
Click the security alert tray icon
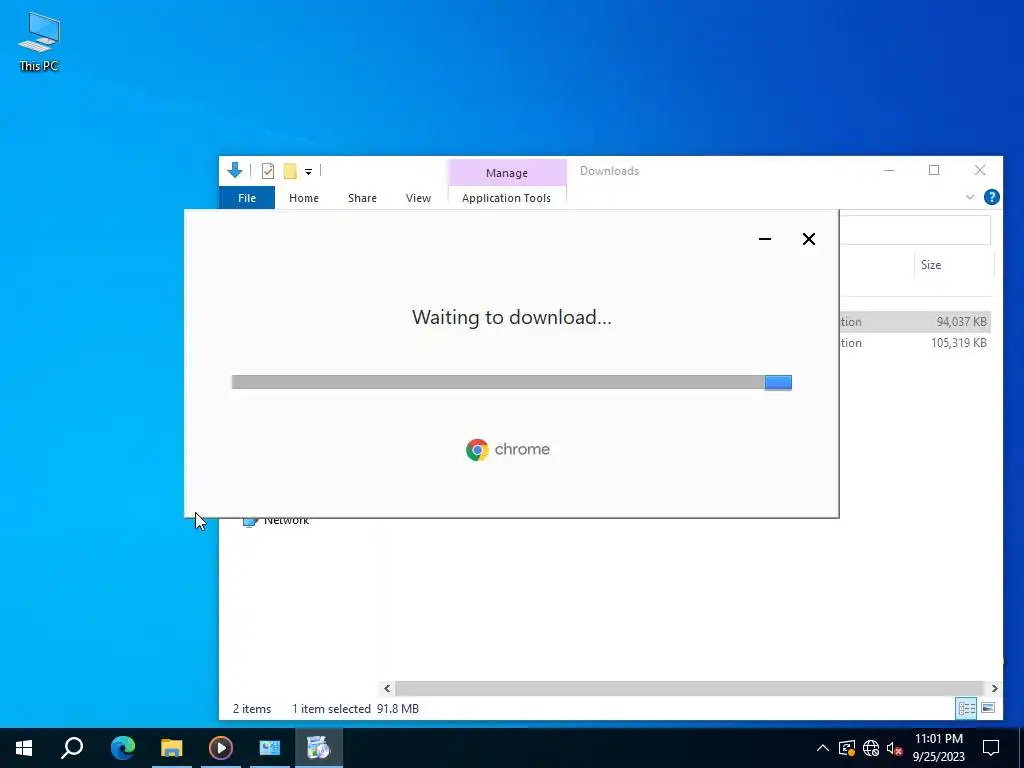pyautogui.click(x=847, y=748)
